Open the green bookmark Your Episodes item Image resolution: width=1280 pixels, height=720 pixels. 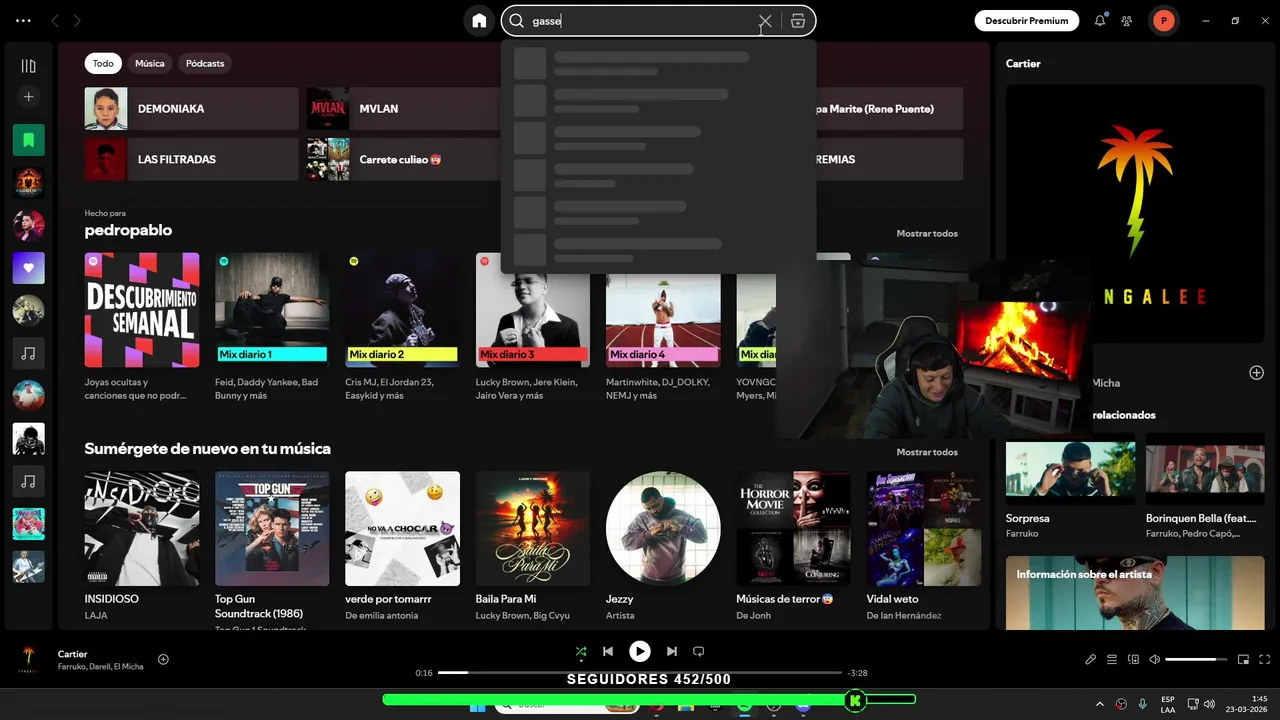pos(28,140)
